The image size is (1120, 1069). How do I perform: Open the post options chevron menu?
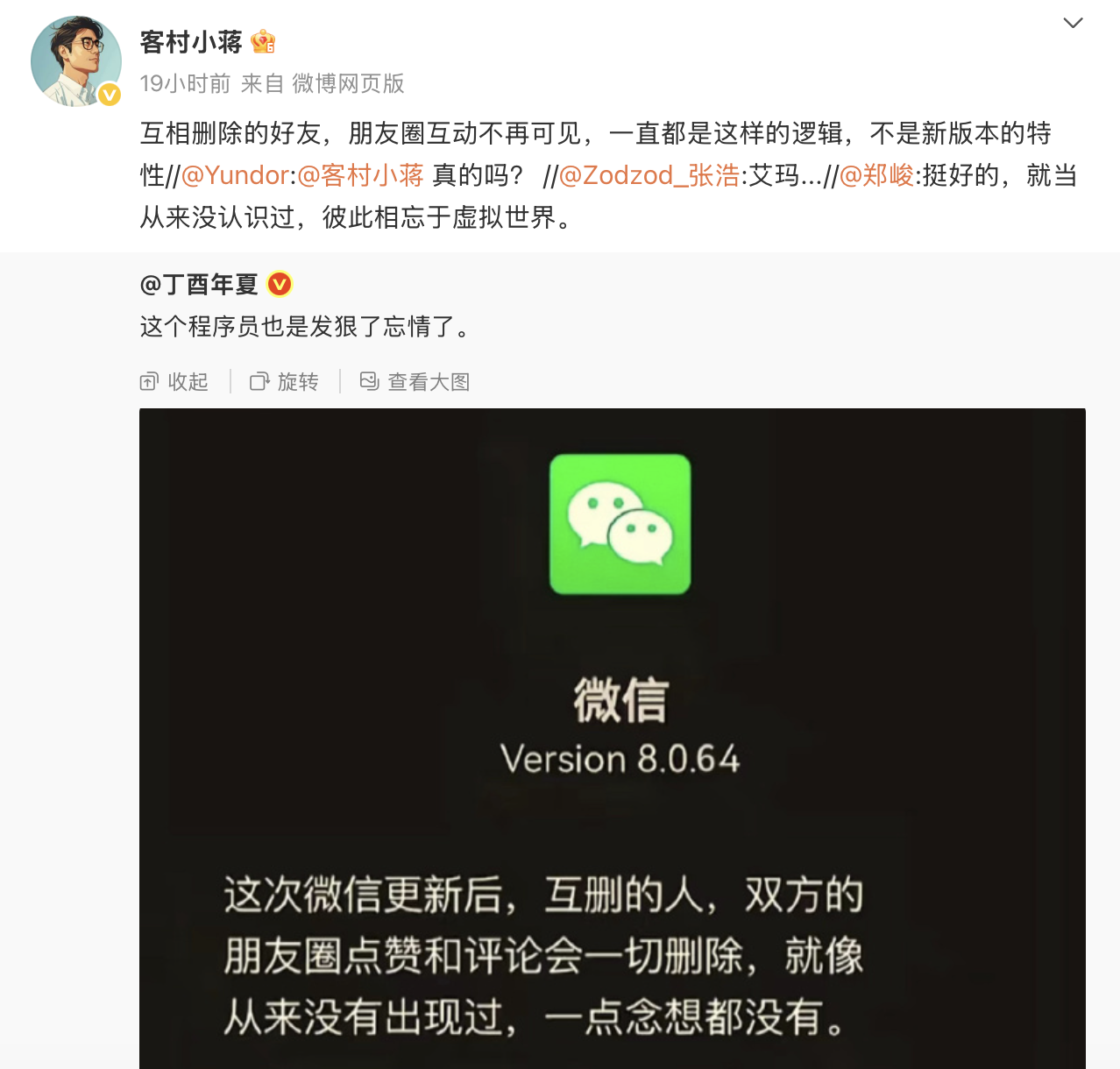[x=1073, y=23]
